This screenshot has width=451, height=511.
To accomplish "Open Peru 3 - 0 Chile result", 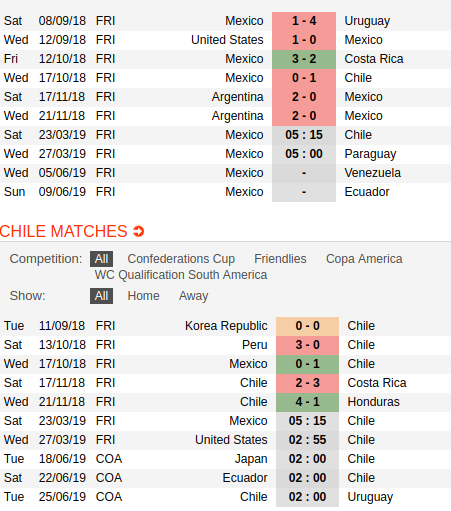I will point(307,345).
